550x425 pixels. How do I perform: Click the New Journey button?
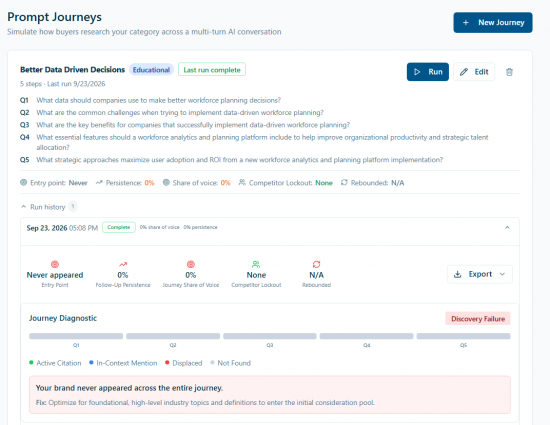point(492,22)
